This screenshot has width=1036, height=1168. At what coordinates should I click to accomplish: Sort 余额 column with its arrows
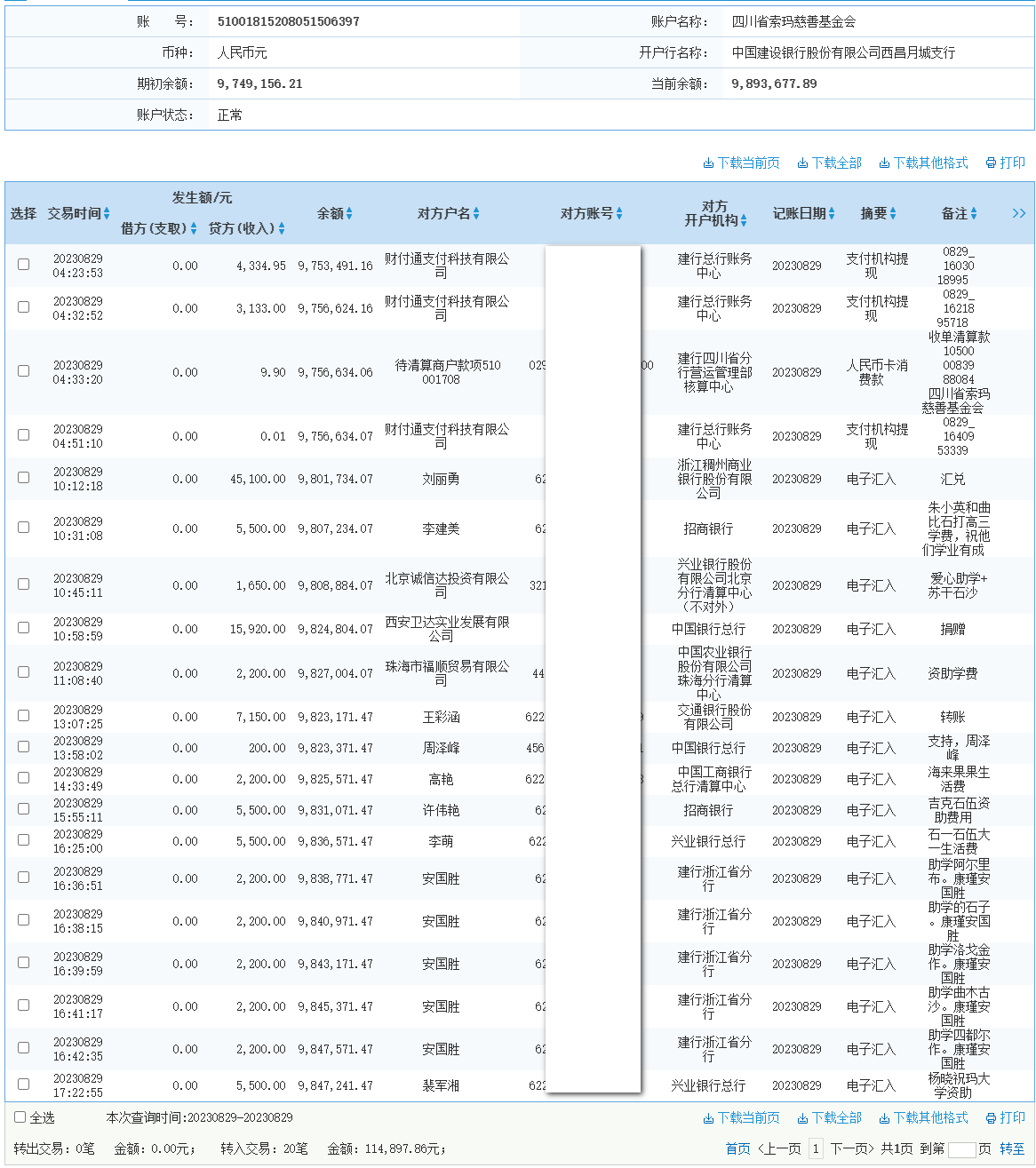[349, 213]
